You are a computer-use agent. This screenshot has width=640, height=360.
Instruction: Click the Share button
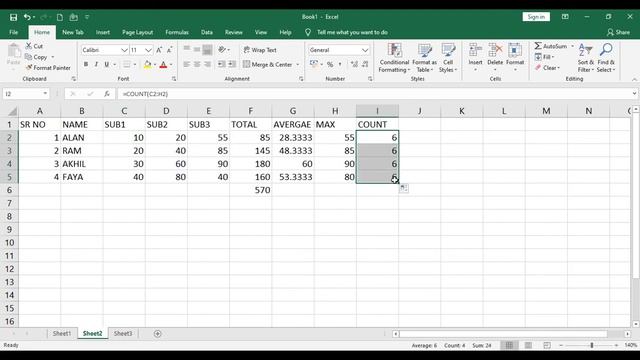619,32
